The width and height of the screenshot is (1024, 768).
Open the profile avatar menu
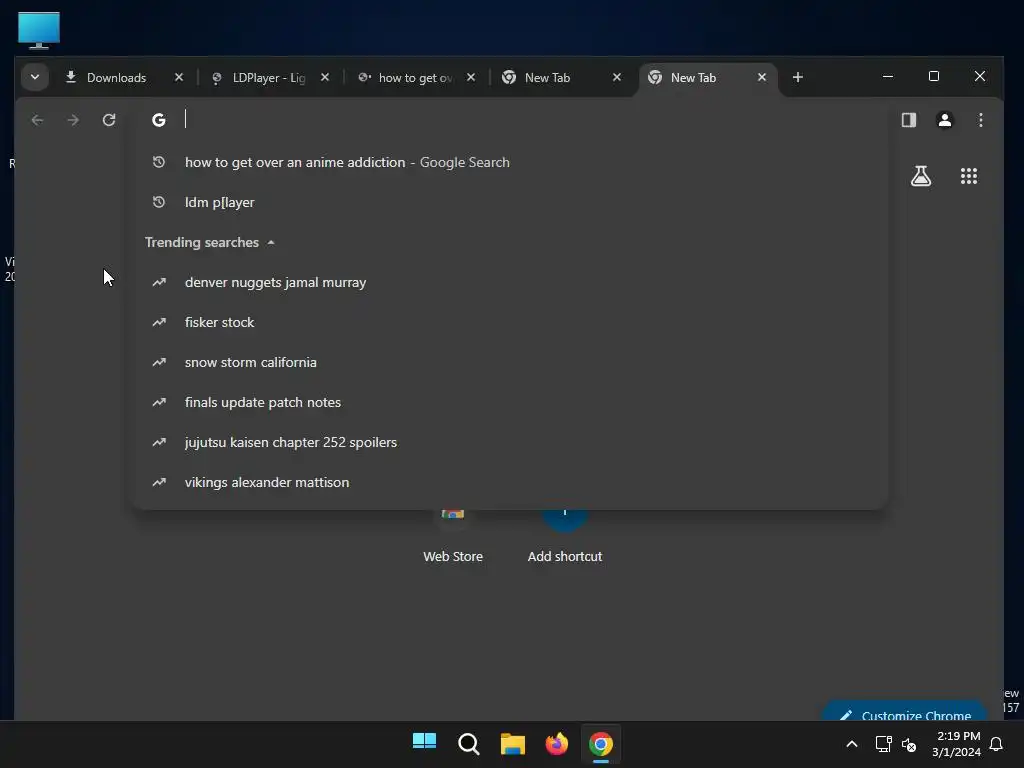point(944,120)
